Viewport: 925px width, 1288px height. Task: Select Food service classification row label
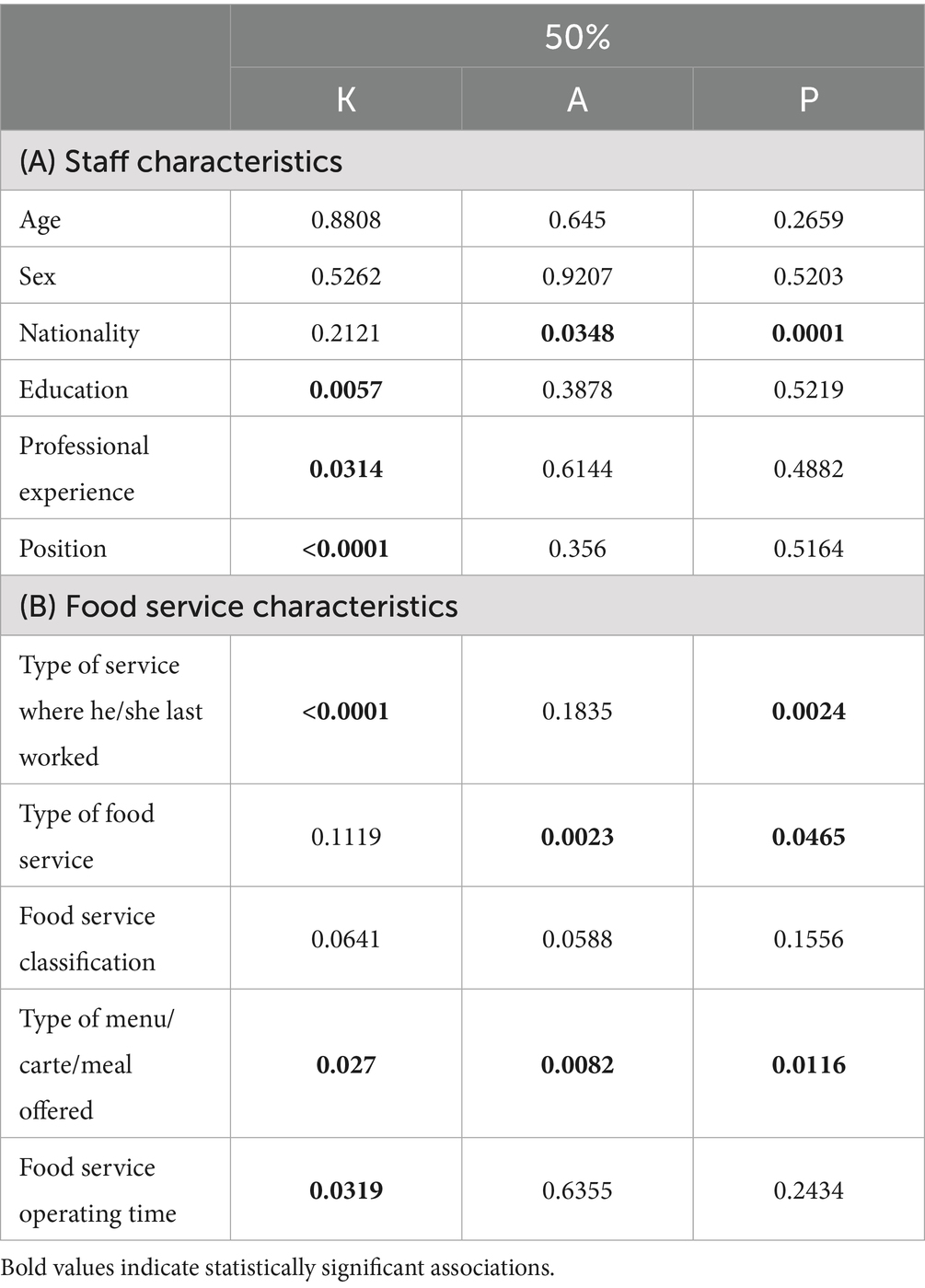87,939
